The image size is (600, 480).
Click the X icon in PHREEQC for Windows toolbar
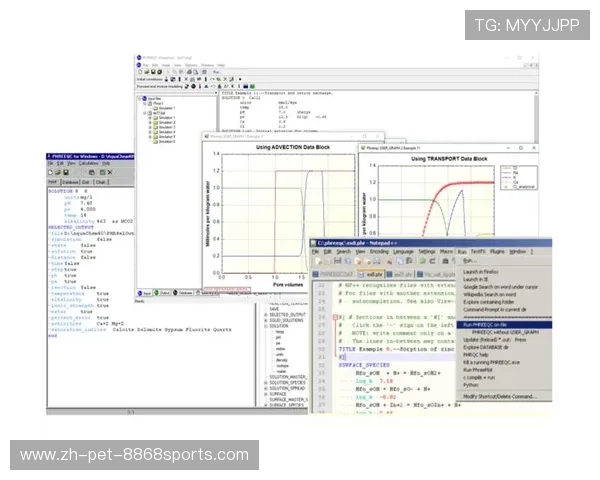pyautogui.click(x=110, y=173)
